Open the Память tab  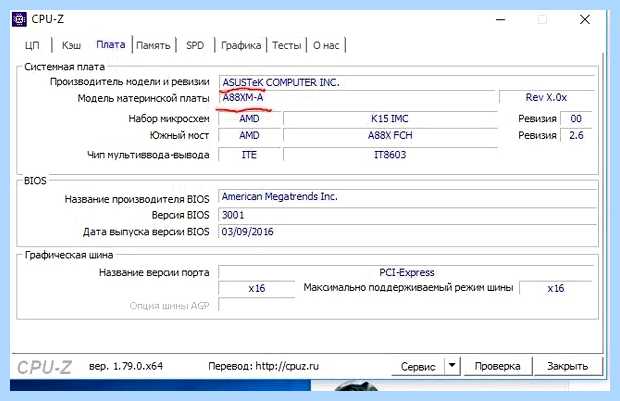point(153,45)
